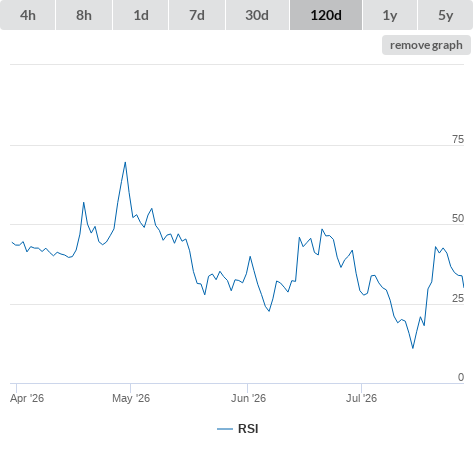This screenshot has width=474, height=455.
Task: Click the Jun '26 axis label
Action: pyautogui.click(x=248, y=398)
